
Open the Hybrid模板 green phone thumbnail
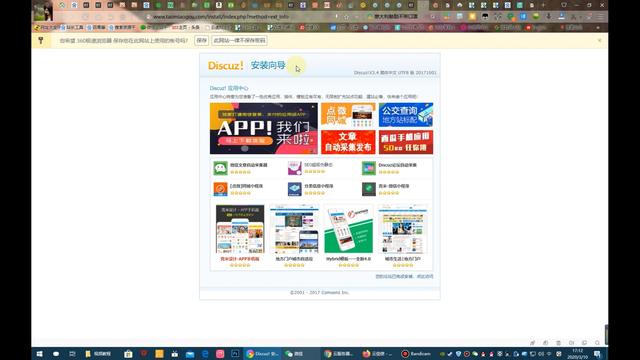click(349, 229)
